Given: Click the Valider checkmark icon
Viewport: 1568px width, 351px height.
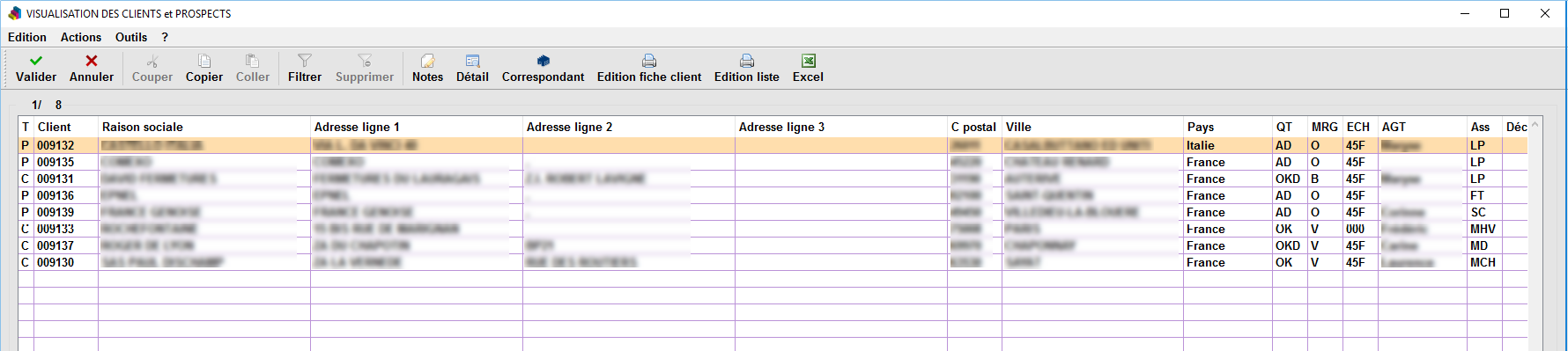Looking at the screenshot, I should [36, 61].
